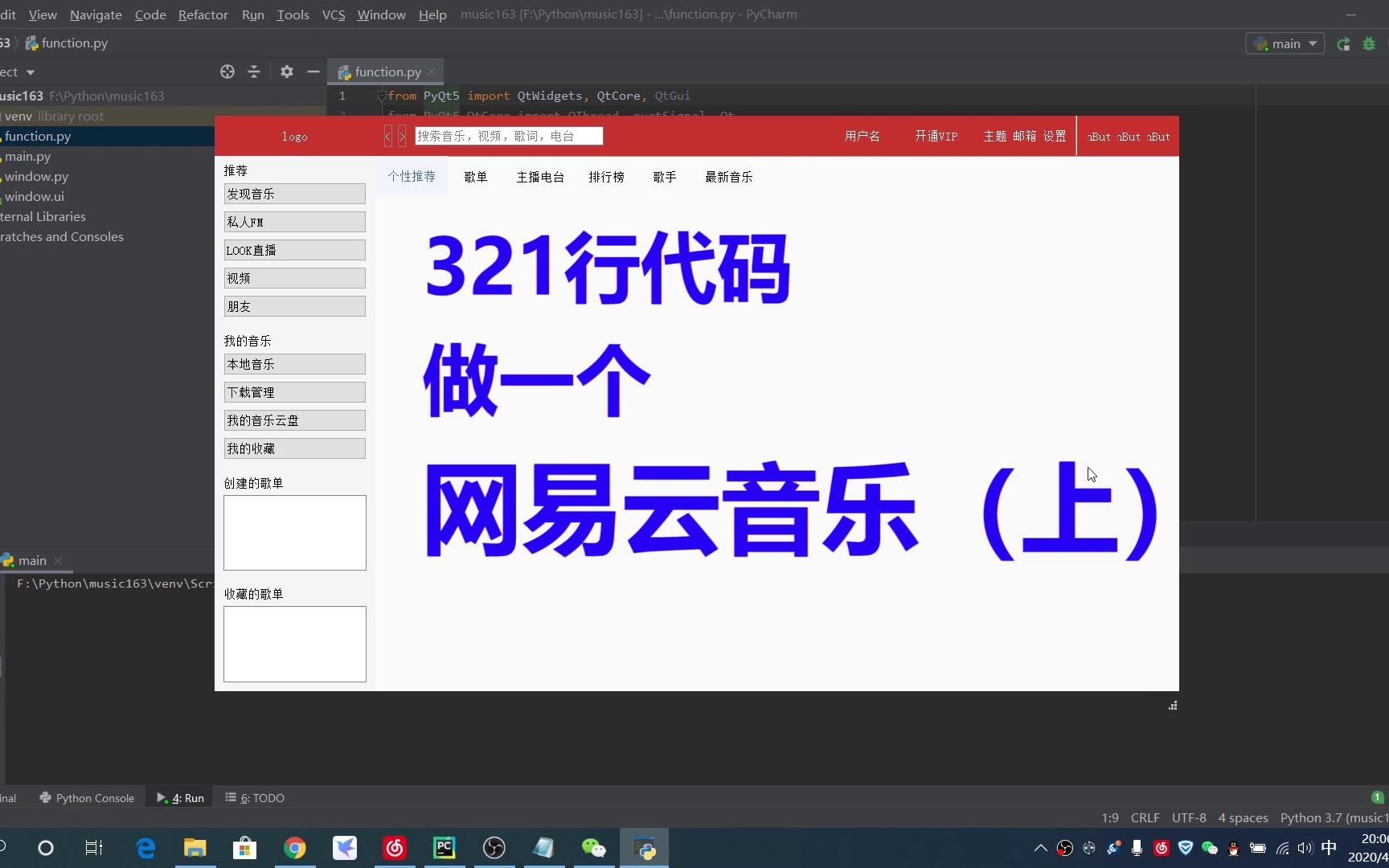The height and width of the screenshot is (868, 1389).
Task: Click the music search input field
Action: [x=509, y=136]
